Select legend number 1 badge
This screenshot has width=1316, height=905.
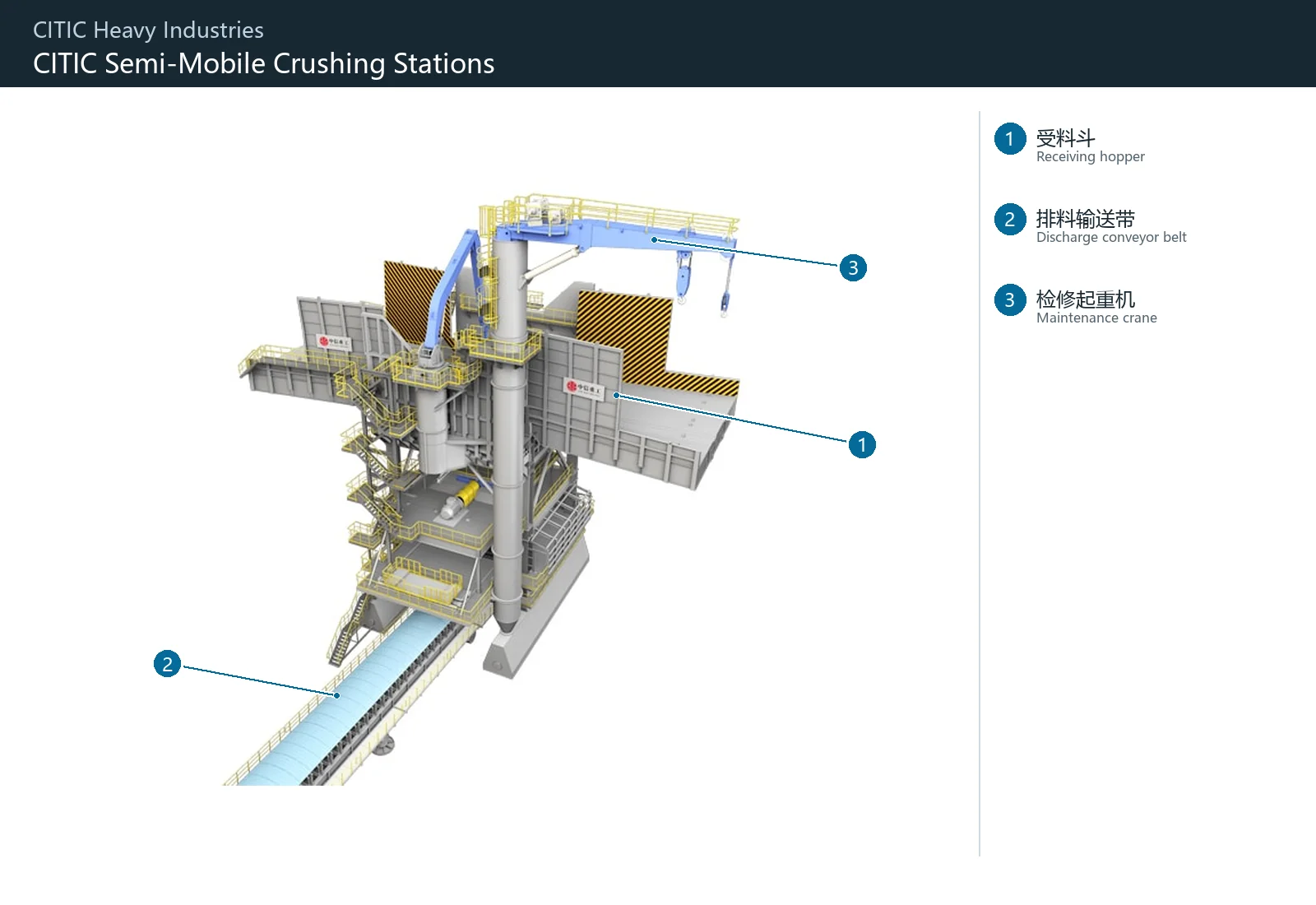[x=1010, y=139]
